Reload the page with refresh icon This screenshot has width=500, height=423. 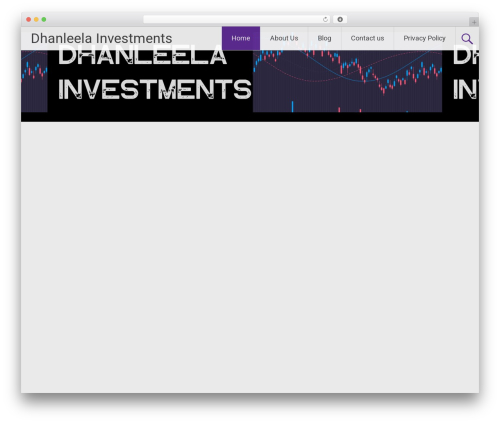coord(325,20)
